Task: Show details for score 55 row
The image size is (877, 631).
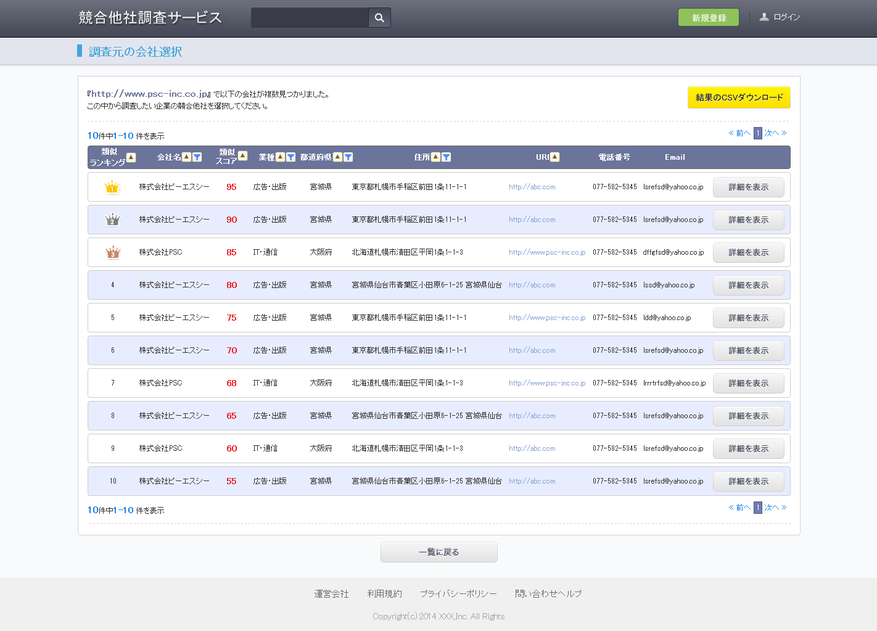Action: click(x=748, y=481)
